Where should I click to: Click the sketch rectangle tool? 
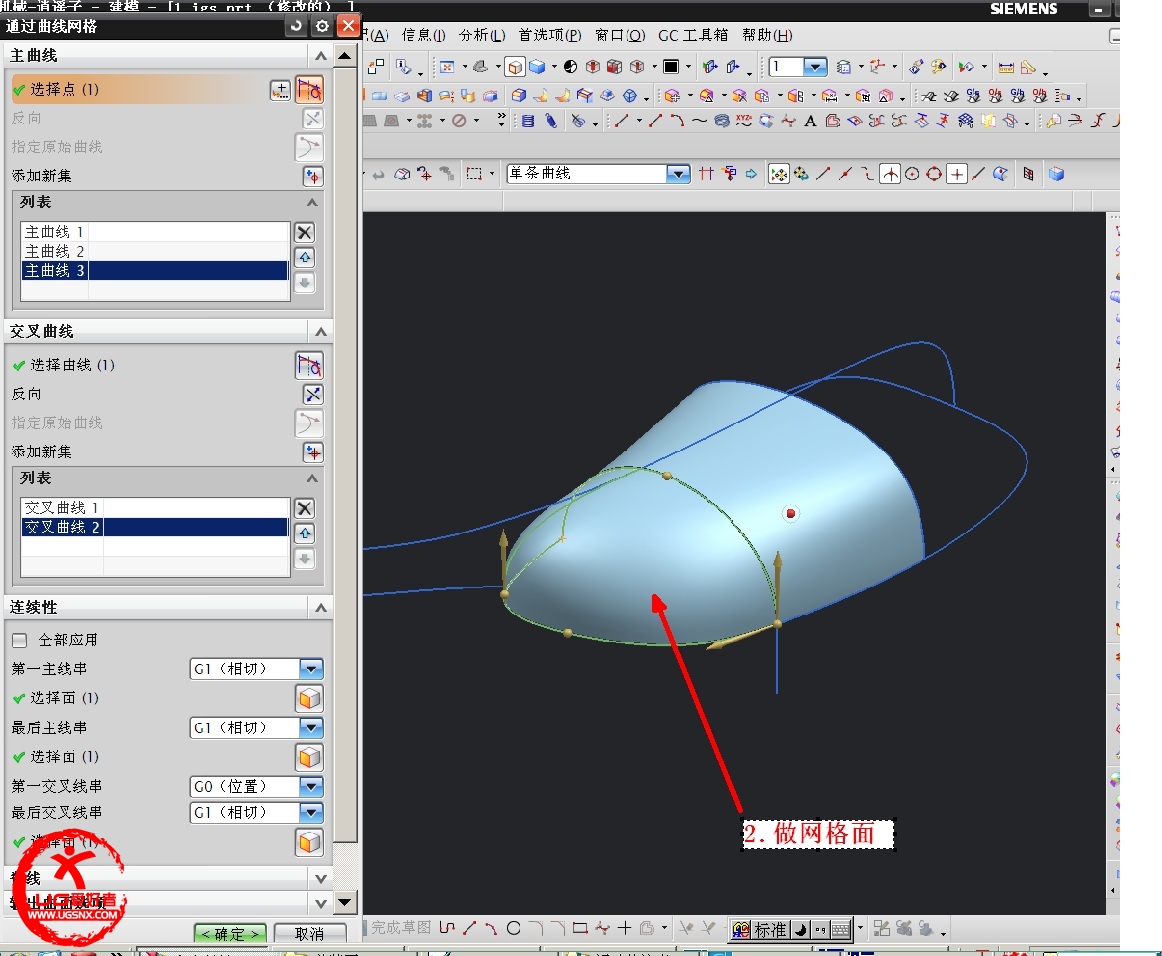coord(580,928)
